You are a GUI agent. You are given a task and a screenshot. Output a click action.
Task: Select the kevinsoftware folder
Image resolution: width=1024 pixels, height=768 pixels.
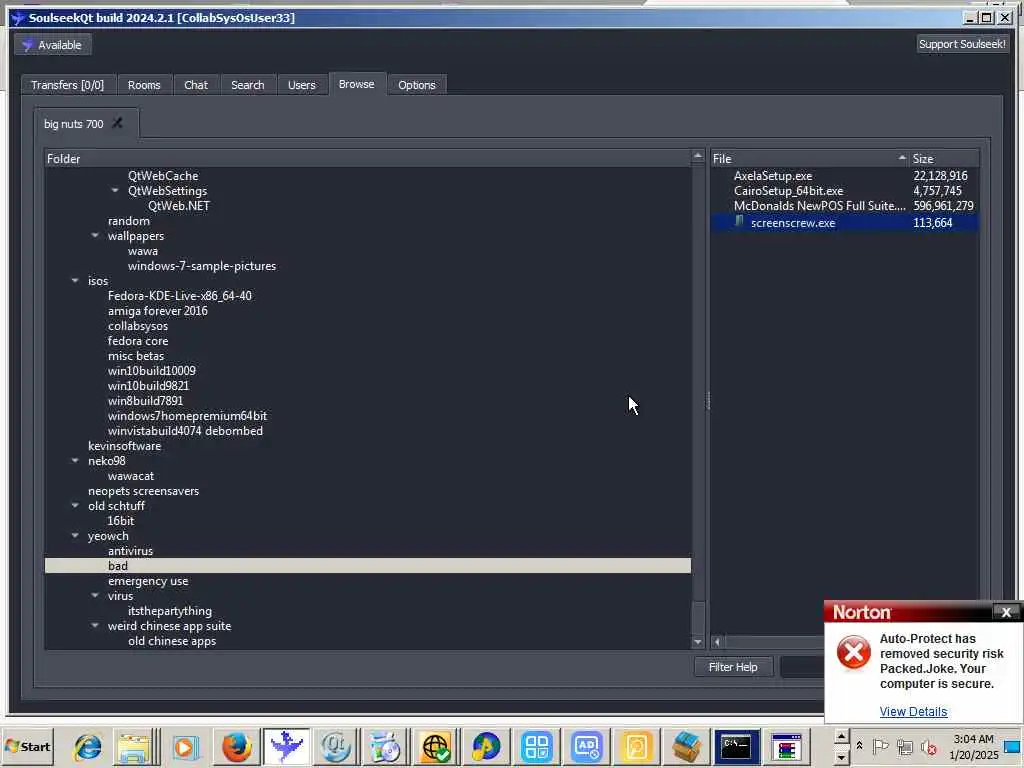click(125, 445)
